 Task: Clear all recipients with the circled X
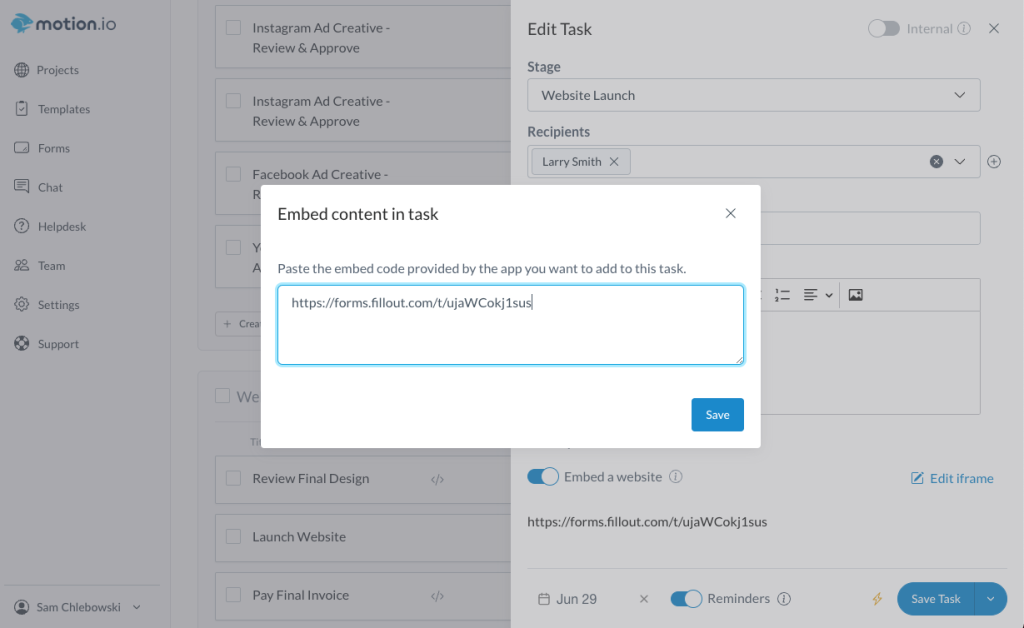(936, 161)
